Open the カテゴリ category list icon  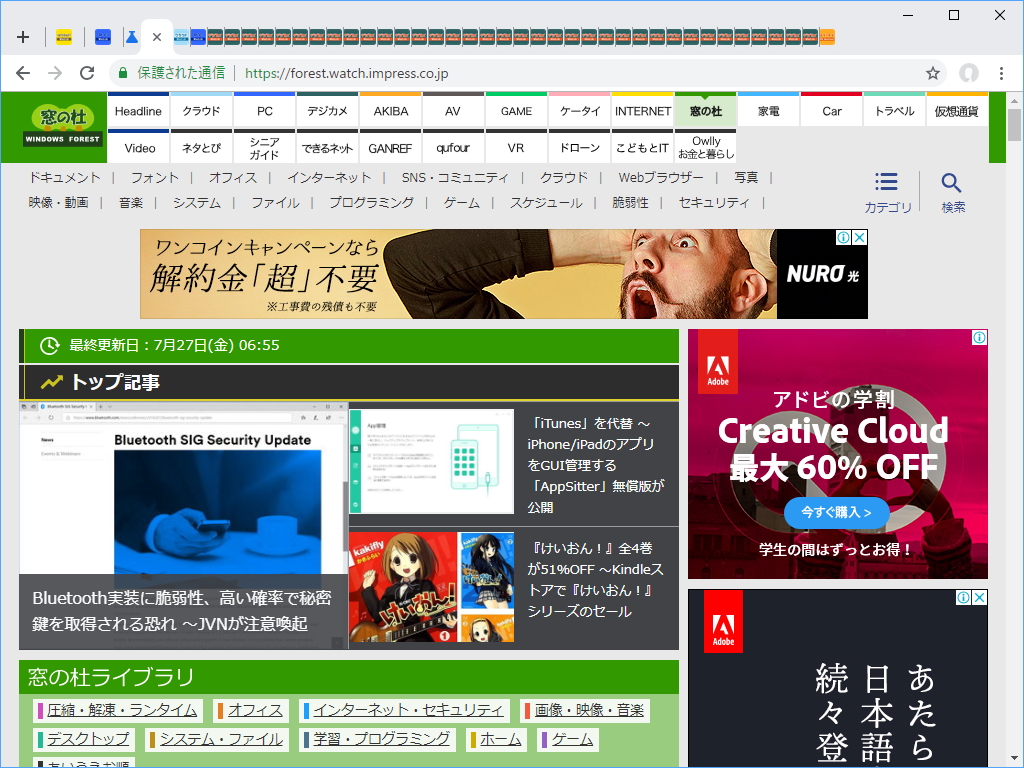coord(886,181)
